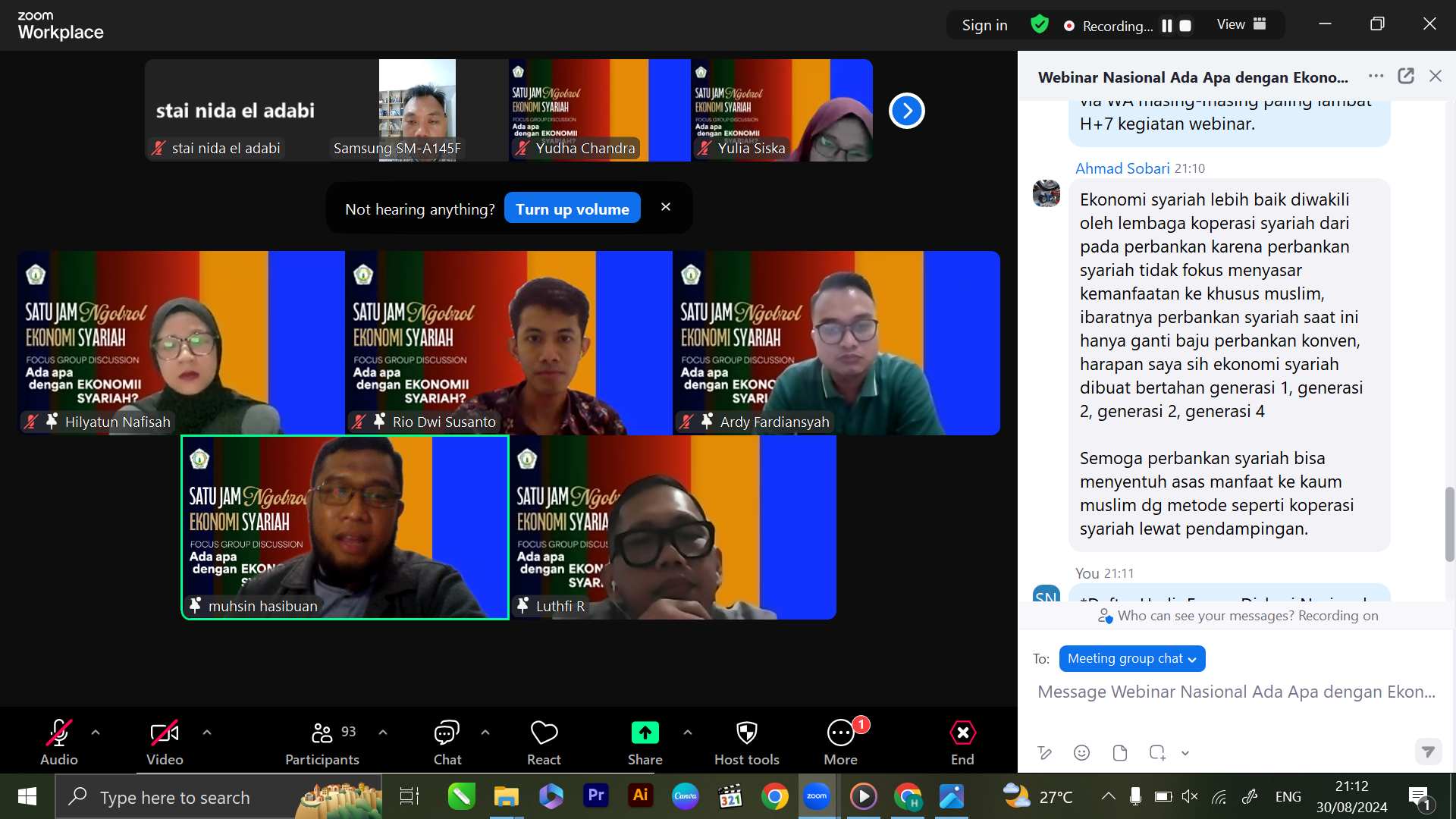Click the chat message input field
Screen dimensions: 1456x819
click(x=1236, y=692)
